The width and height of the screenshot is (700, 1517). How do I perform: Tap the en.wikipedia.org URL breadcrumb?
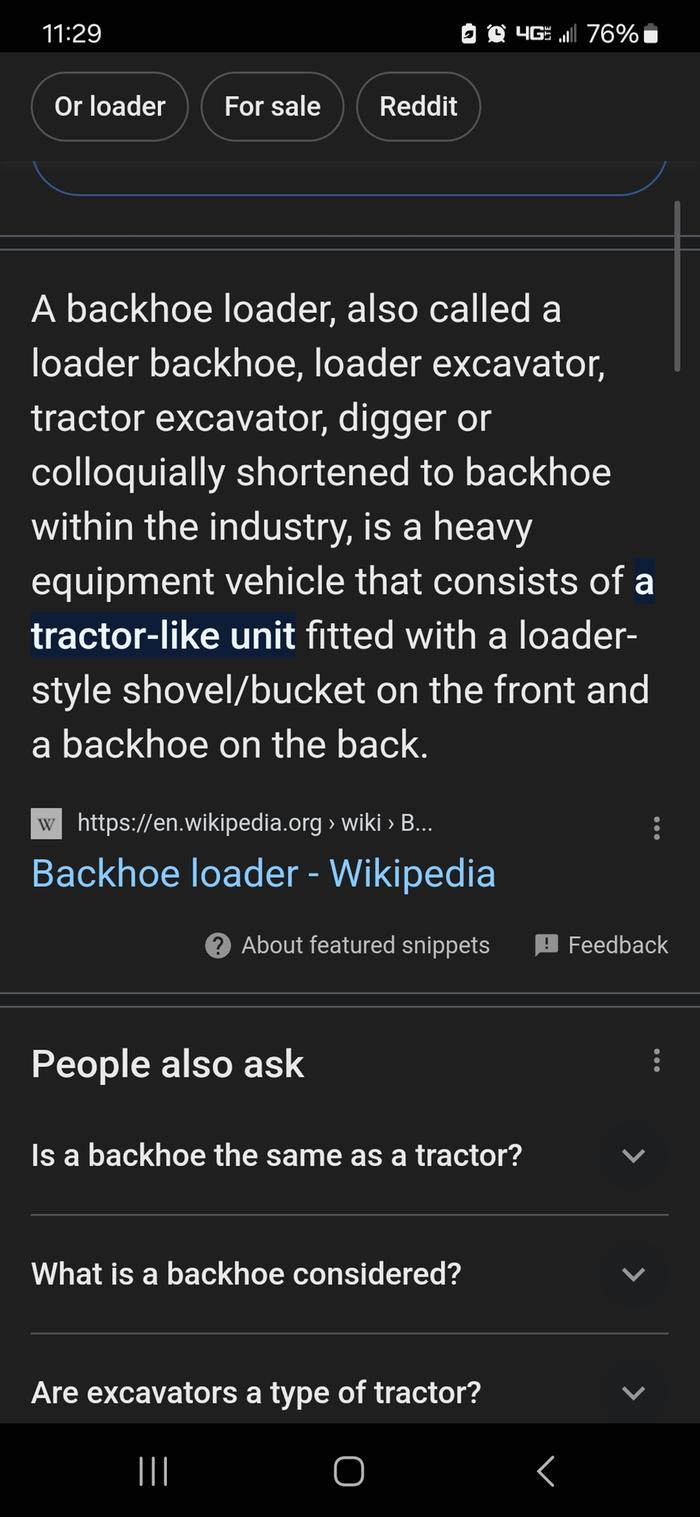click(255, 823)
